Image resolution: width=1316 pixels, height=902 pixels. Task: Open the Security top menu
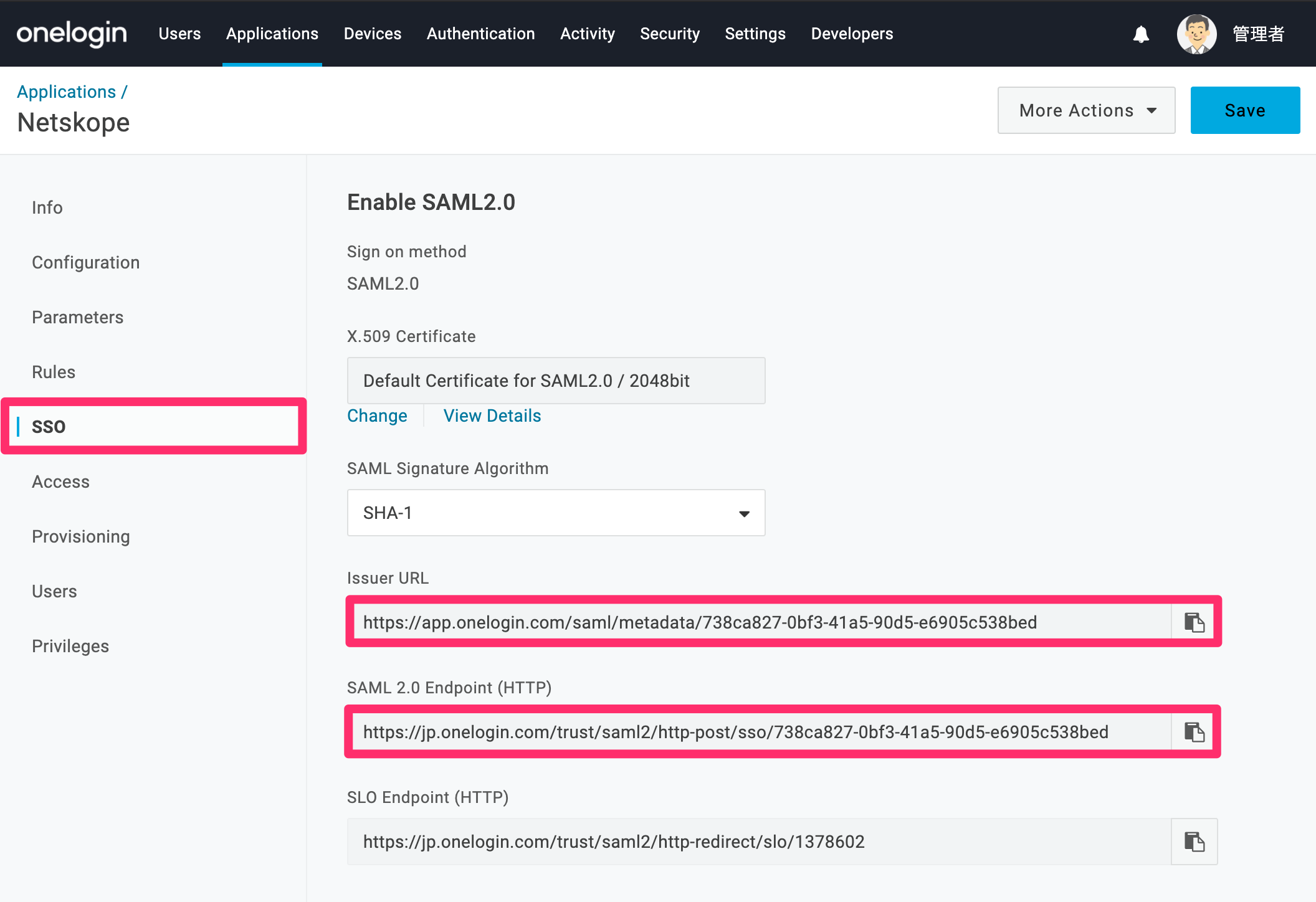point(670,34)
